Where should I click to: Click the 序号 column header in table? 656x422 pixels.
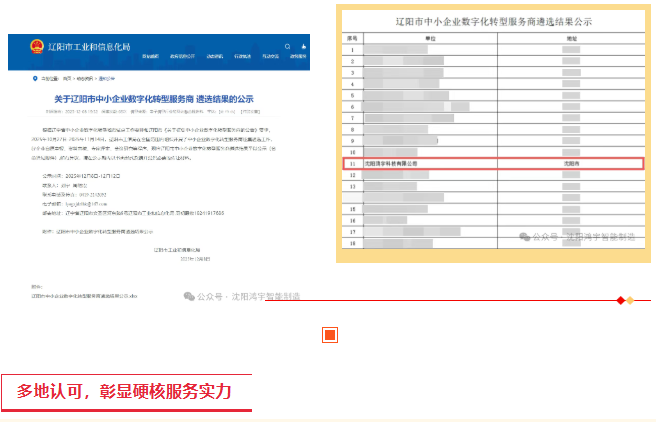coord(352,37)
